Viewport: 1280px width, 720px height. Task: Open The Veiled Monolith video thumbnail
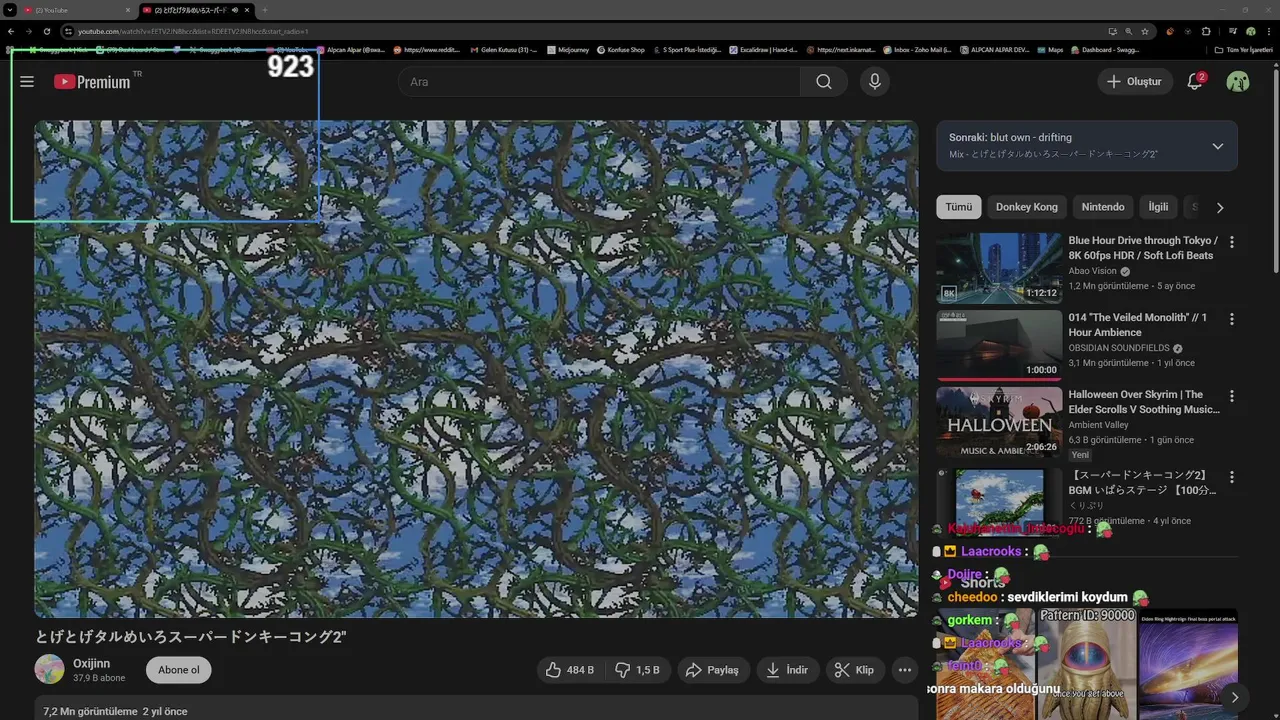point(999,345)
